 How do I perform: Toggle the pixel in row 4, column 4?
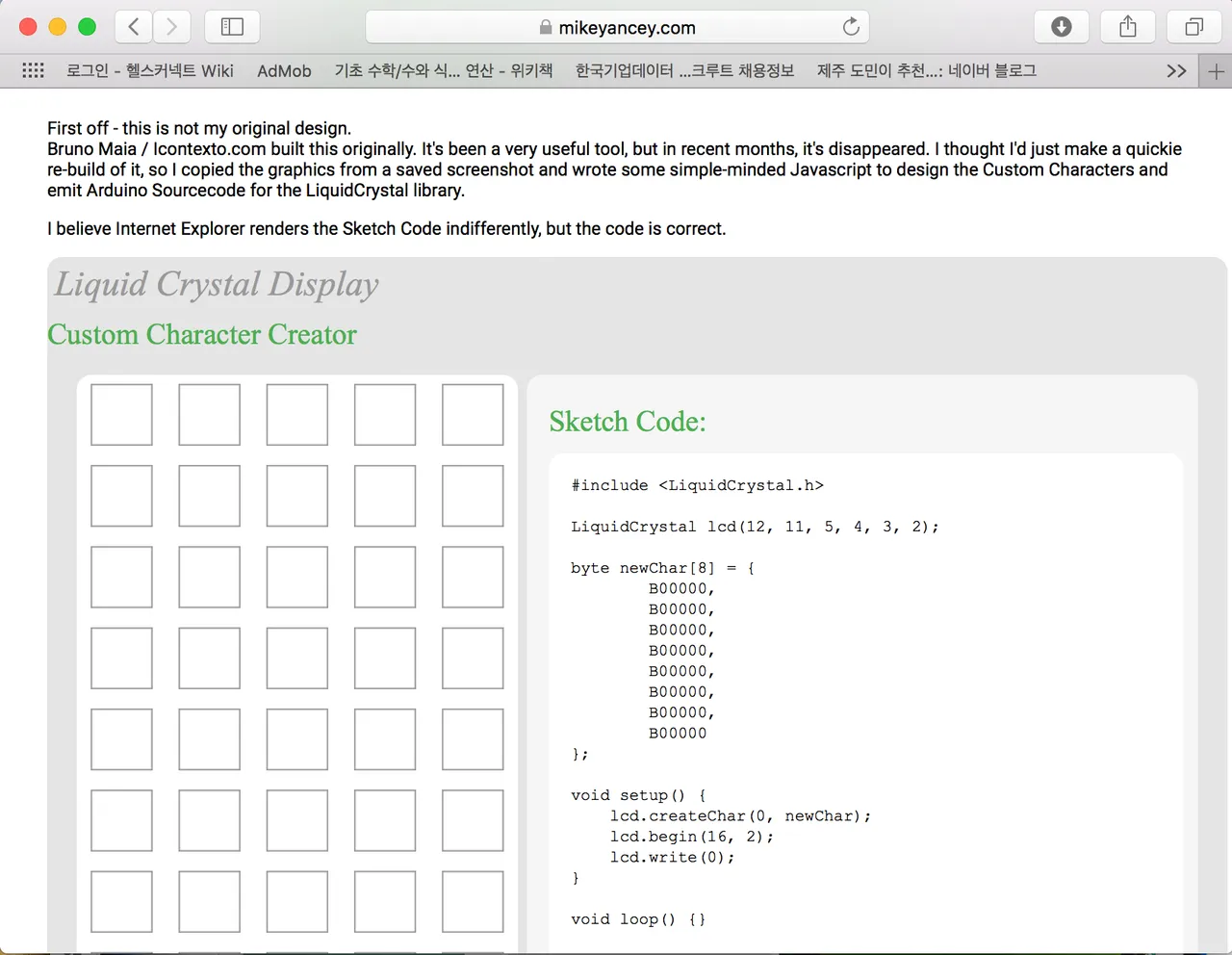point(385,658)
